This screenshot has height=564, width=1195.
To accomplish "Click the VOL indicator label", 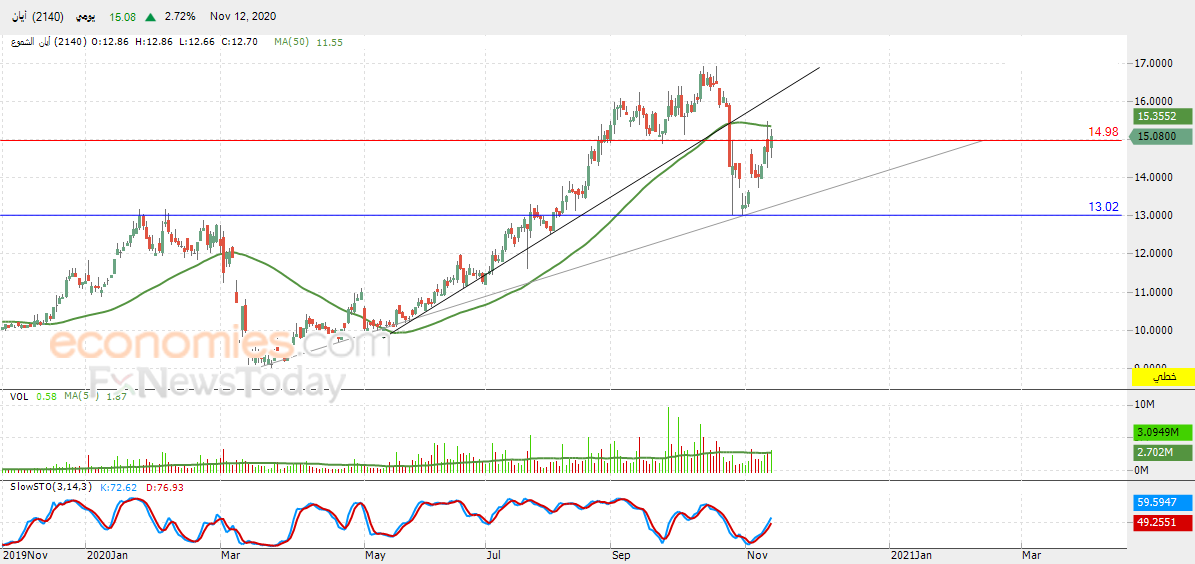I will coord(19,396).
